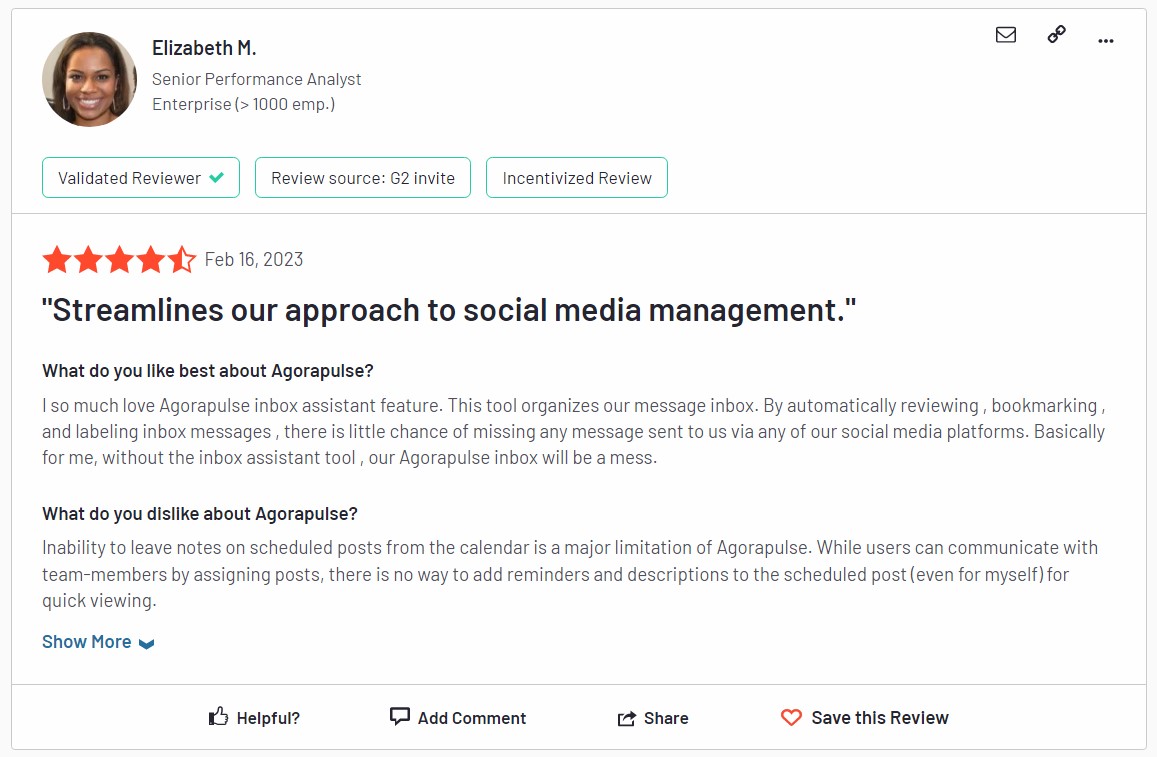This screenshot has width=1157, height=757.
Task: Copy review link via chain icon
Action: pos(1057,34)
